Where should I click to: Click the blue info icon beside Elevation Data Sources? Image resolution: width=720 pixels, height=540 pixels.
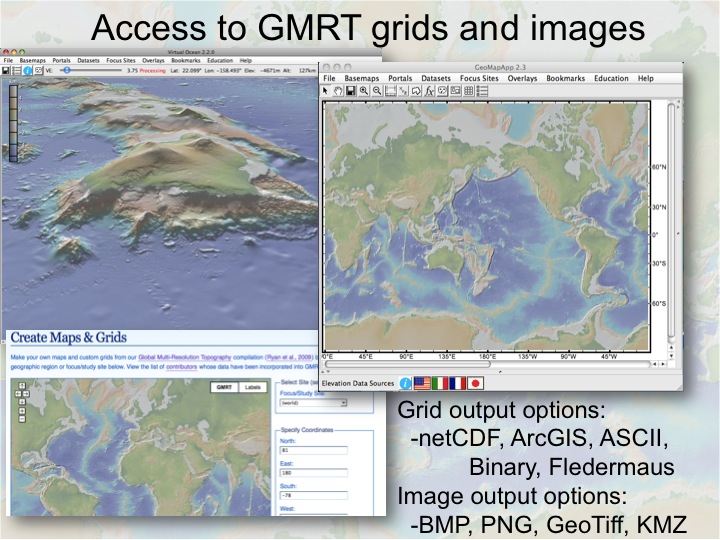pos(405,382)
